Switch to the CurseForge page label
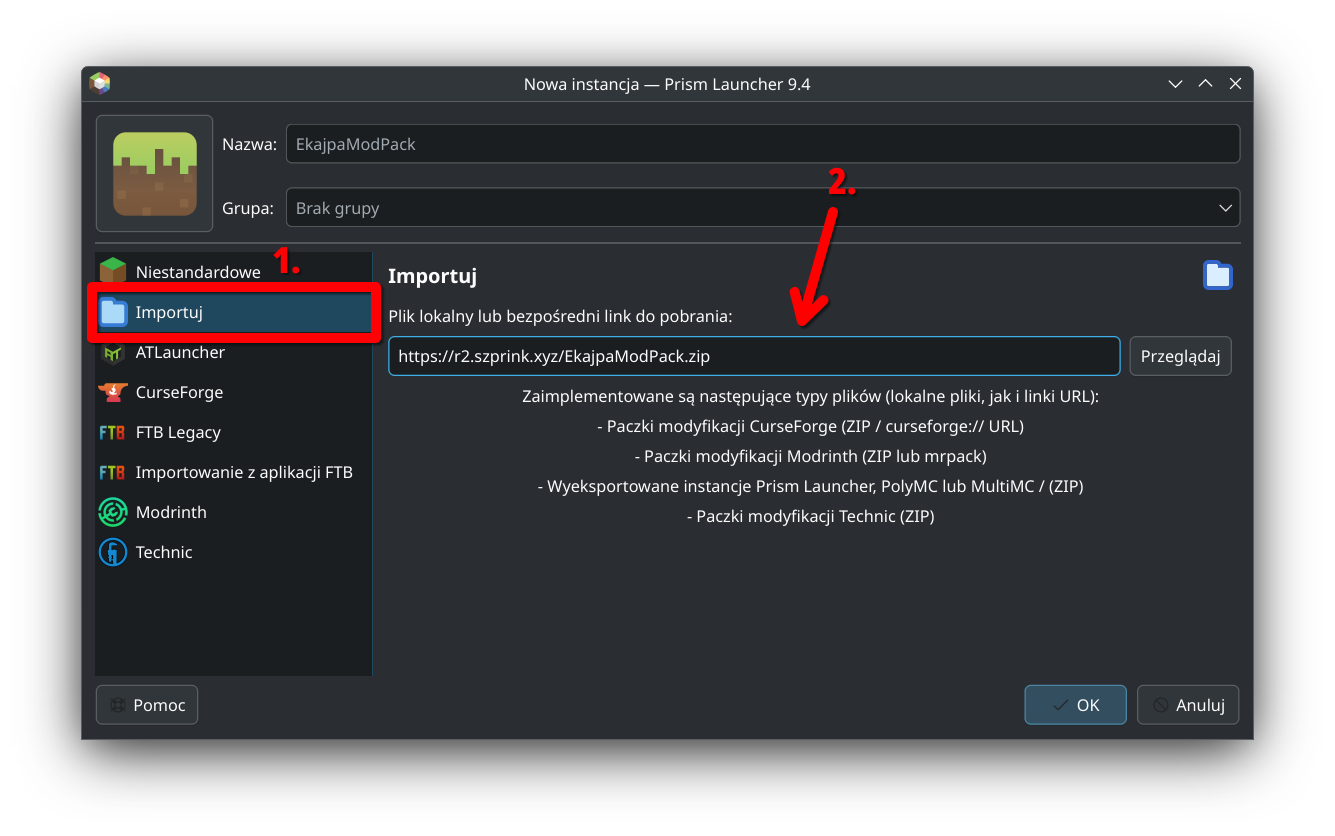The height and width of the screenshot is (836, 1335). [179, 392]
